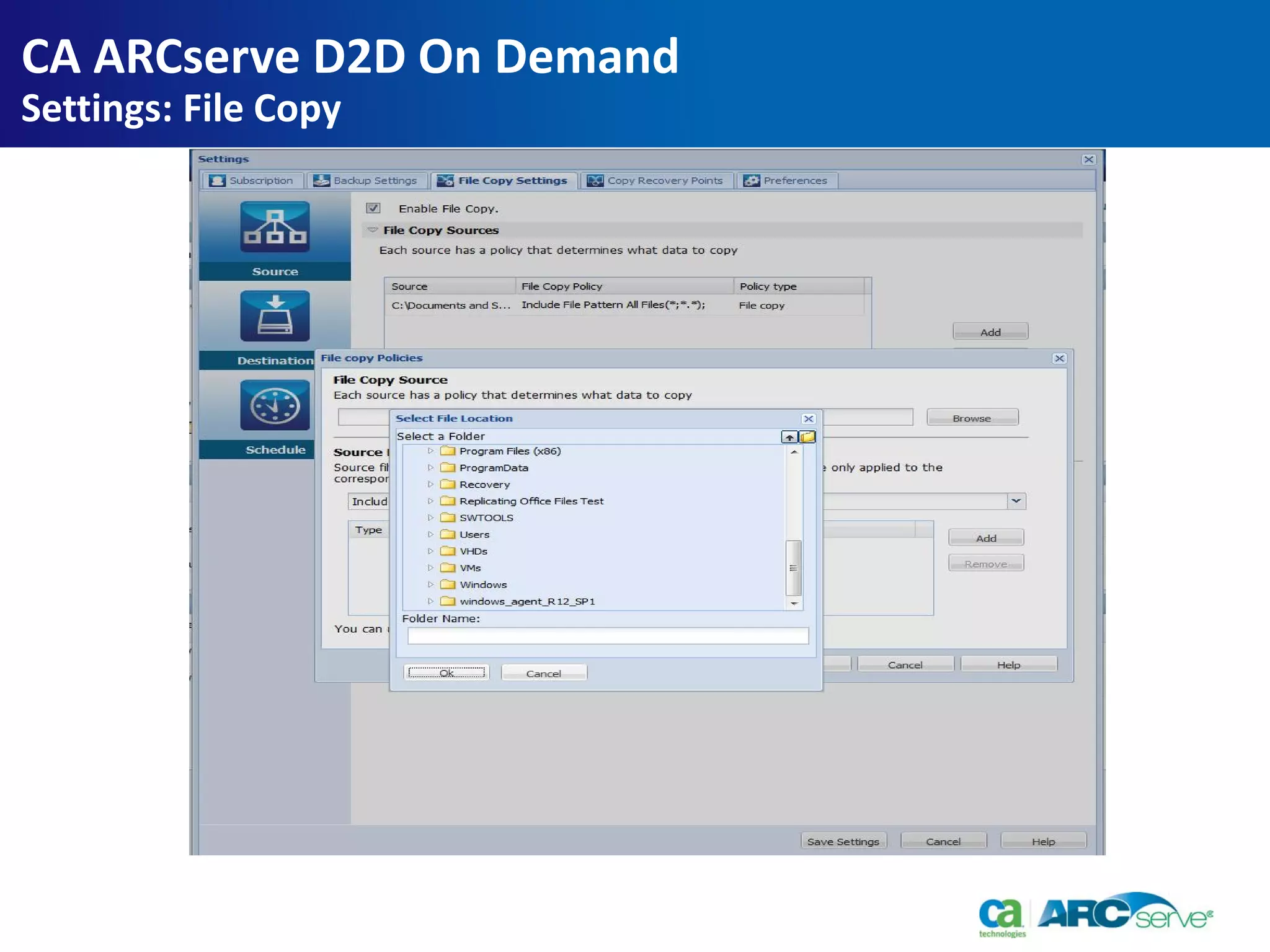Click the folder list scroll up arrow

pyautogui.click(x=794, y=452)
